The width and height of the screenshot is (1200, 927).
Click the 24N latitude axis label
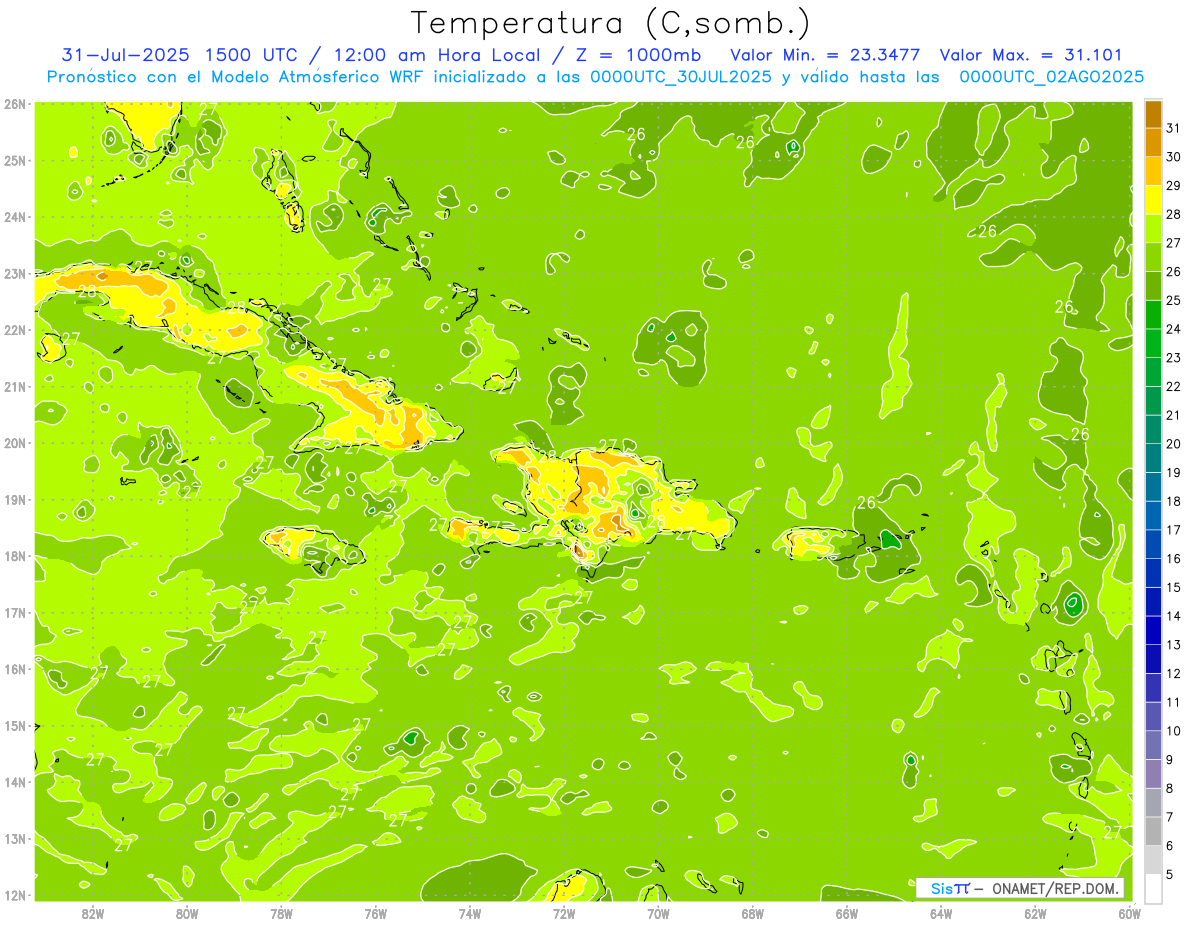pos(16,217)
